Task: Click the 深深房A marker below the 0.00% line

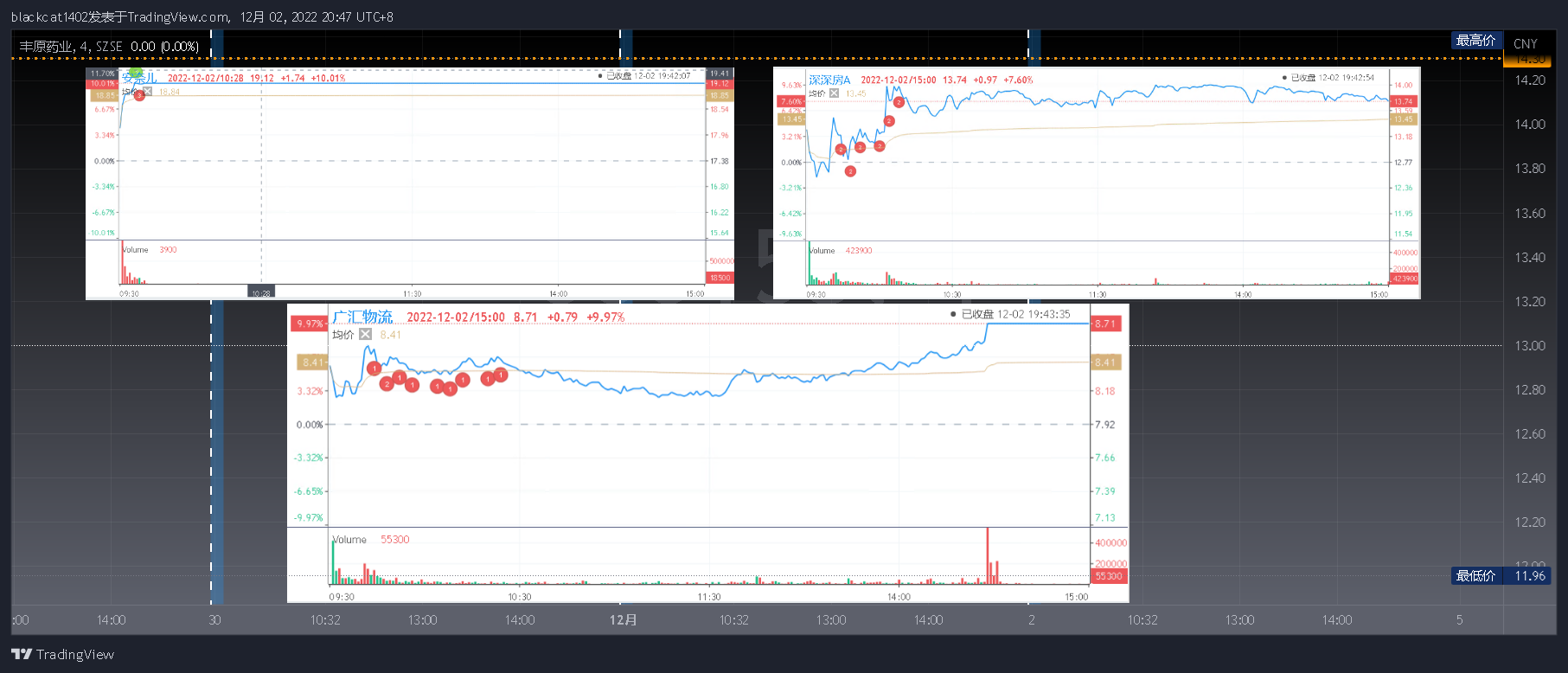Action: (850, 171)
